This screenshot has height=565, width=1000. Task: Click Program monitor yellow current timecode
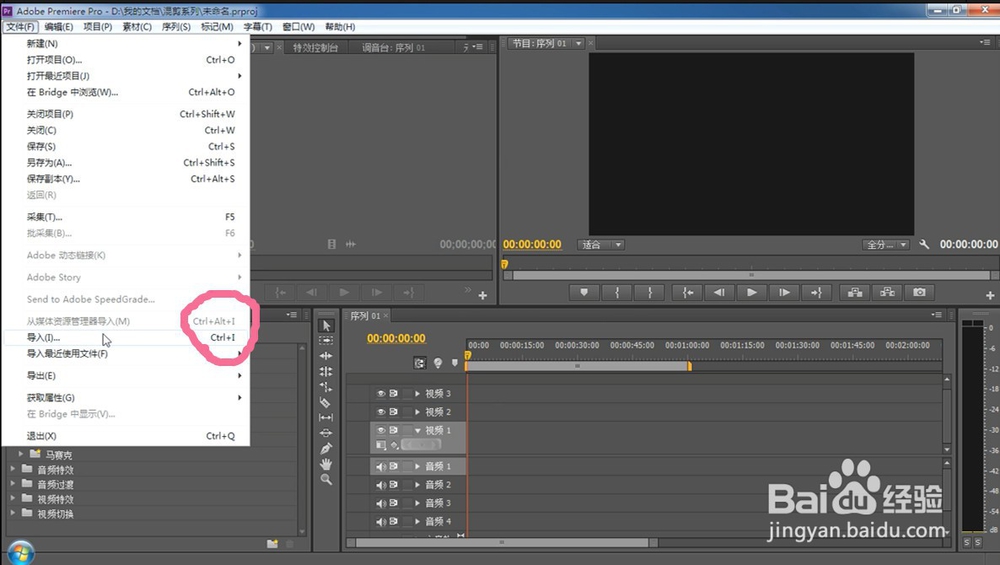(x=532, y=244)
